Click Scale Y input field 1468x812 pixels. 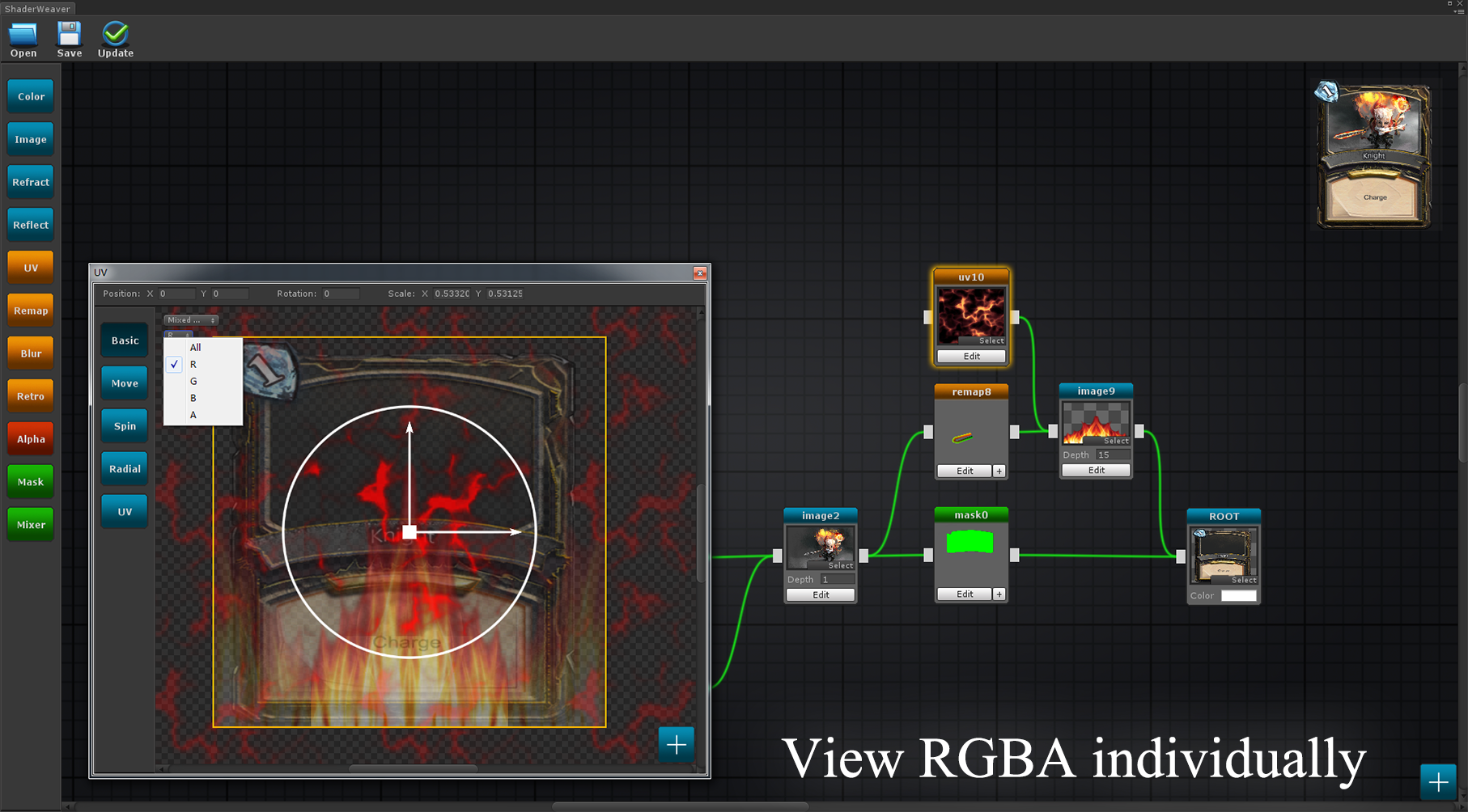505,294
